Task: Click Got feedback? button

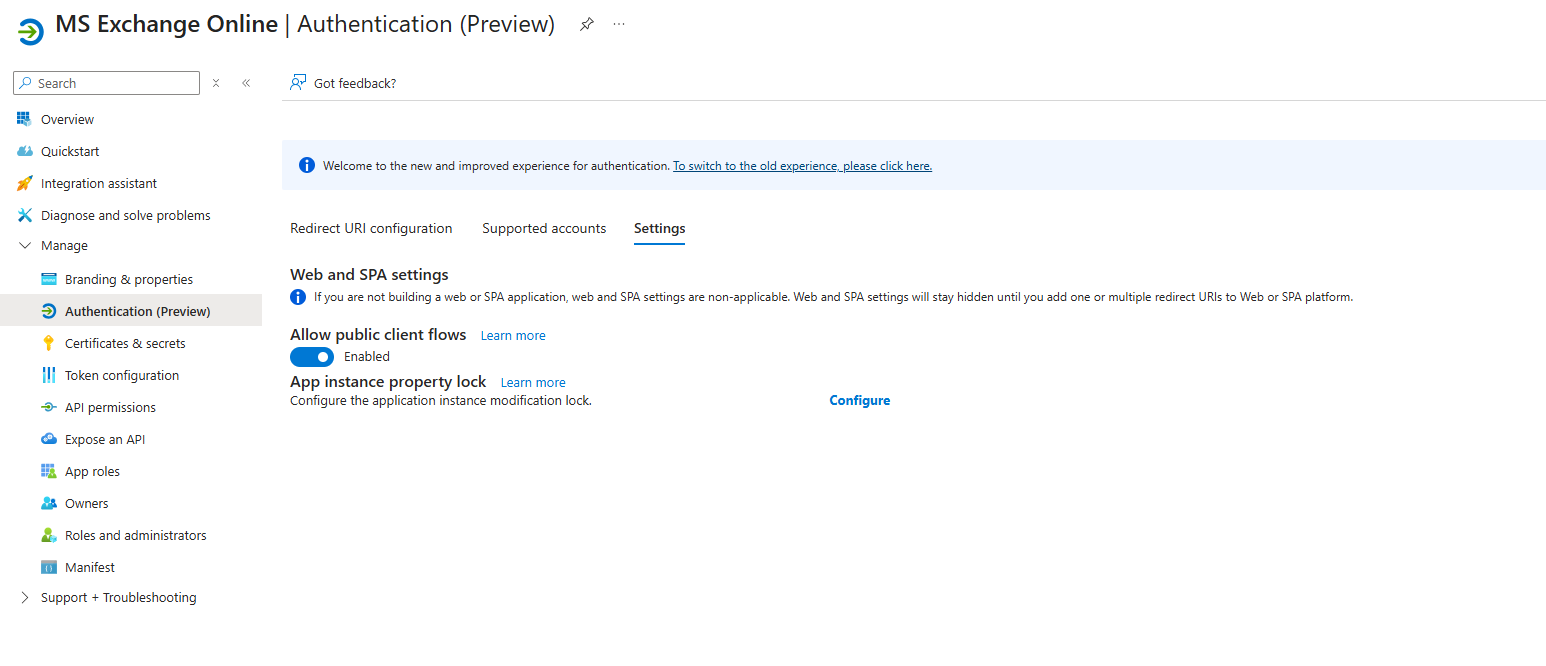Action: (343, 83)
